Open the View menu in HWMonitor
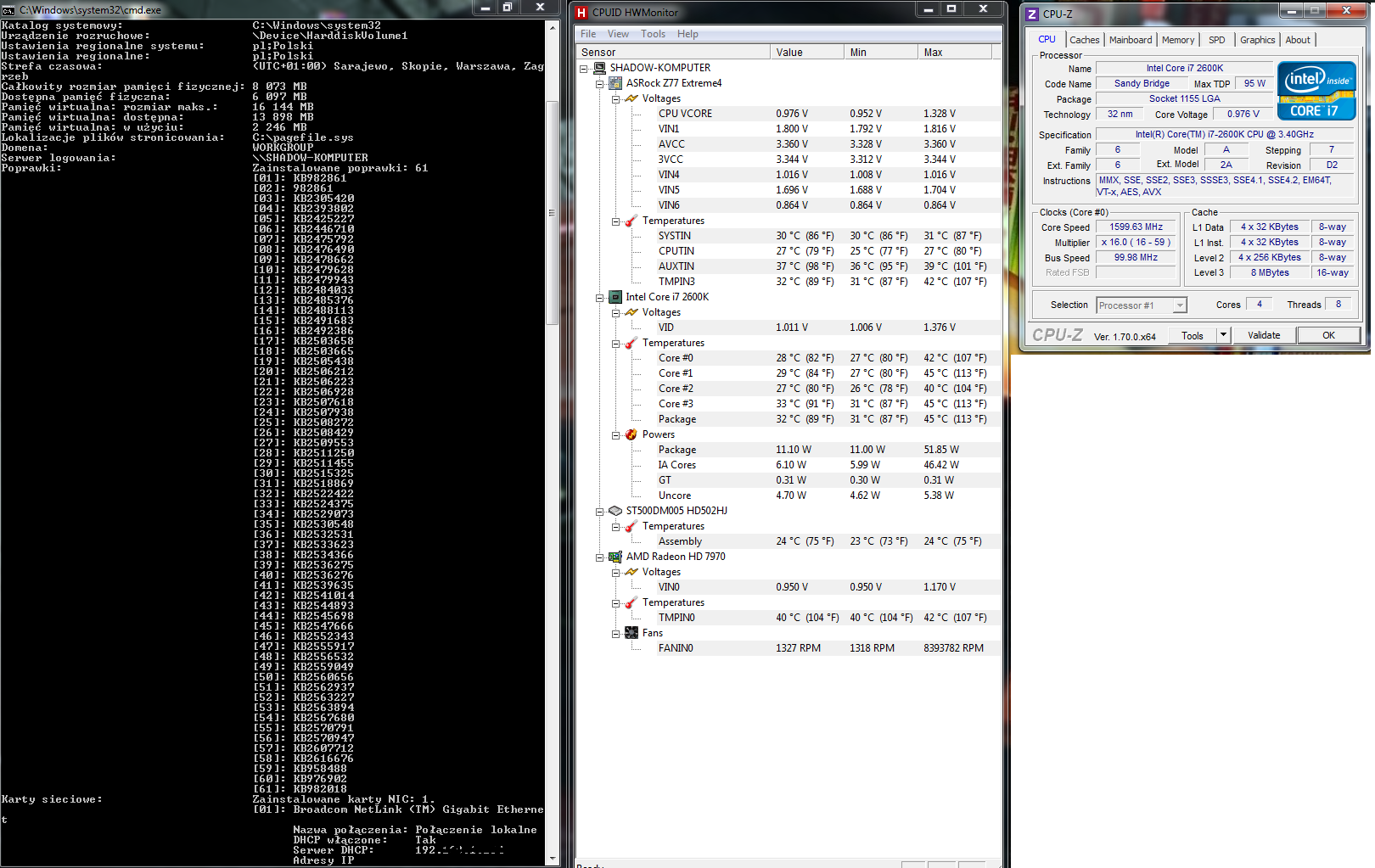 click(x=618, y=34)
